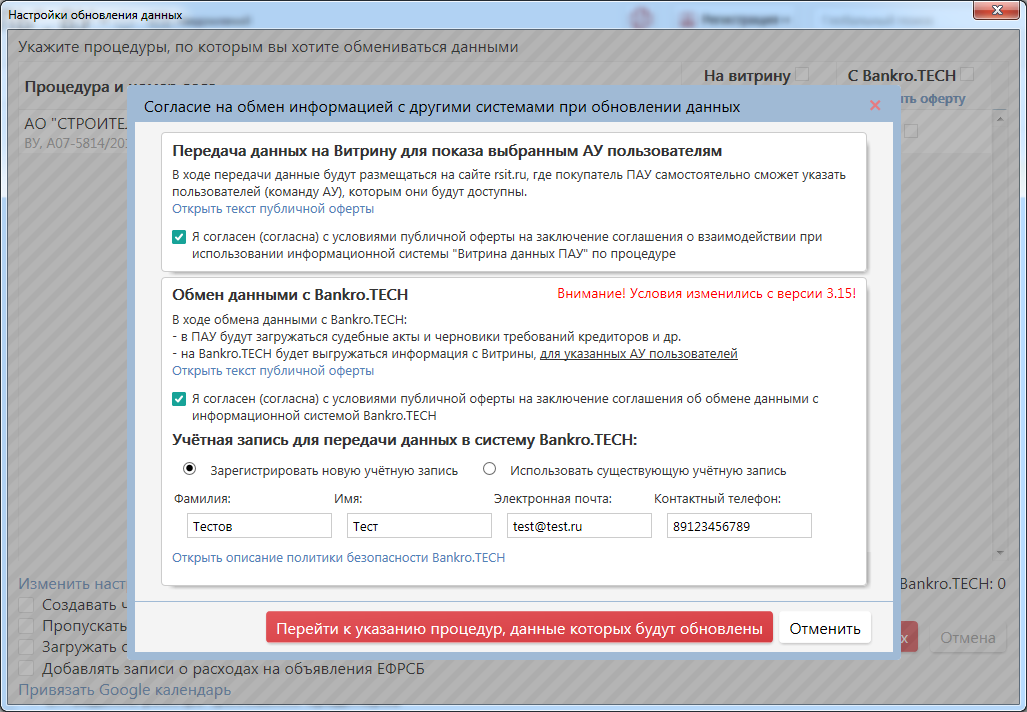This screenshot has width=1027, height=712.
Task: Open 'Привязать Google календарь' link
Action: (124, 690)
